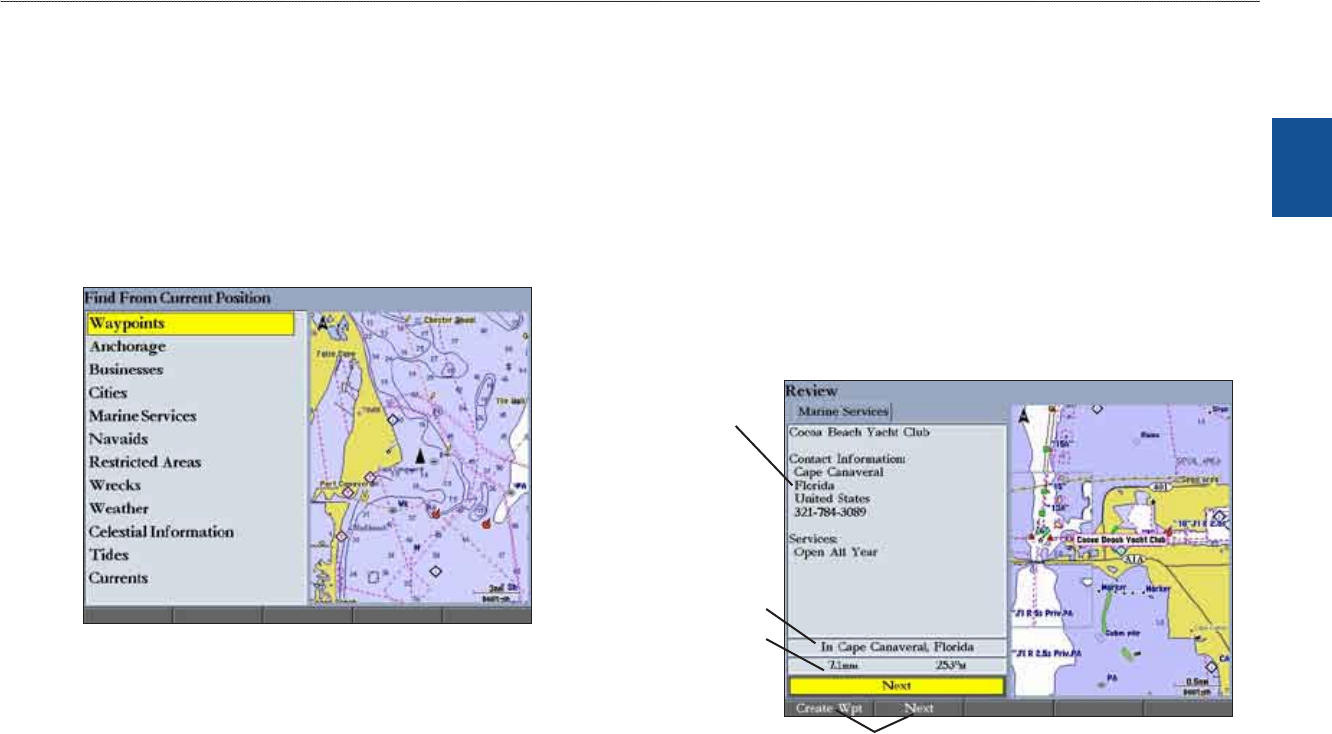1332x734 pixels.
Task: Click the phone number 321-784-3089
Action: (x=829, y=512)
